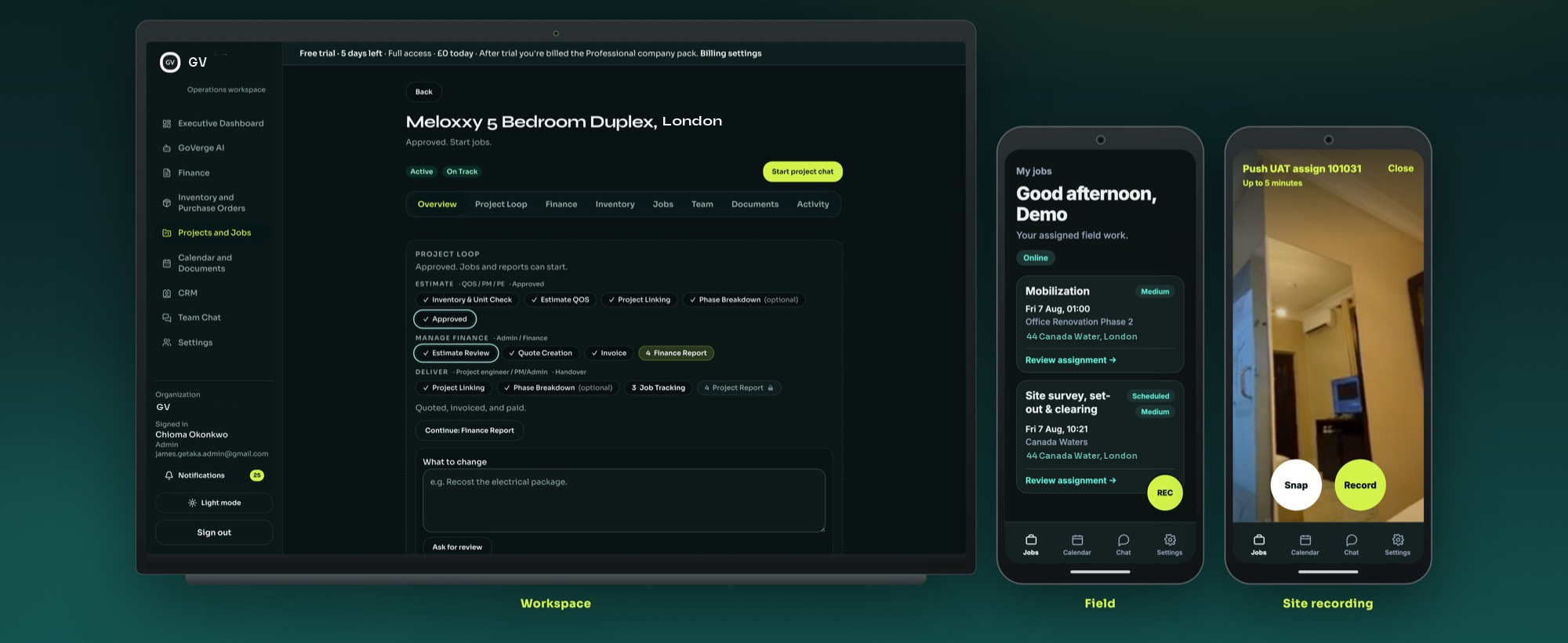Switch to the Documents project tab
The width and height of the screenshot is (1568, 643).
pos(755,204)
